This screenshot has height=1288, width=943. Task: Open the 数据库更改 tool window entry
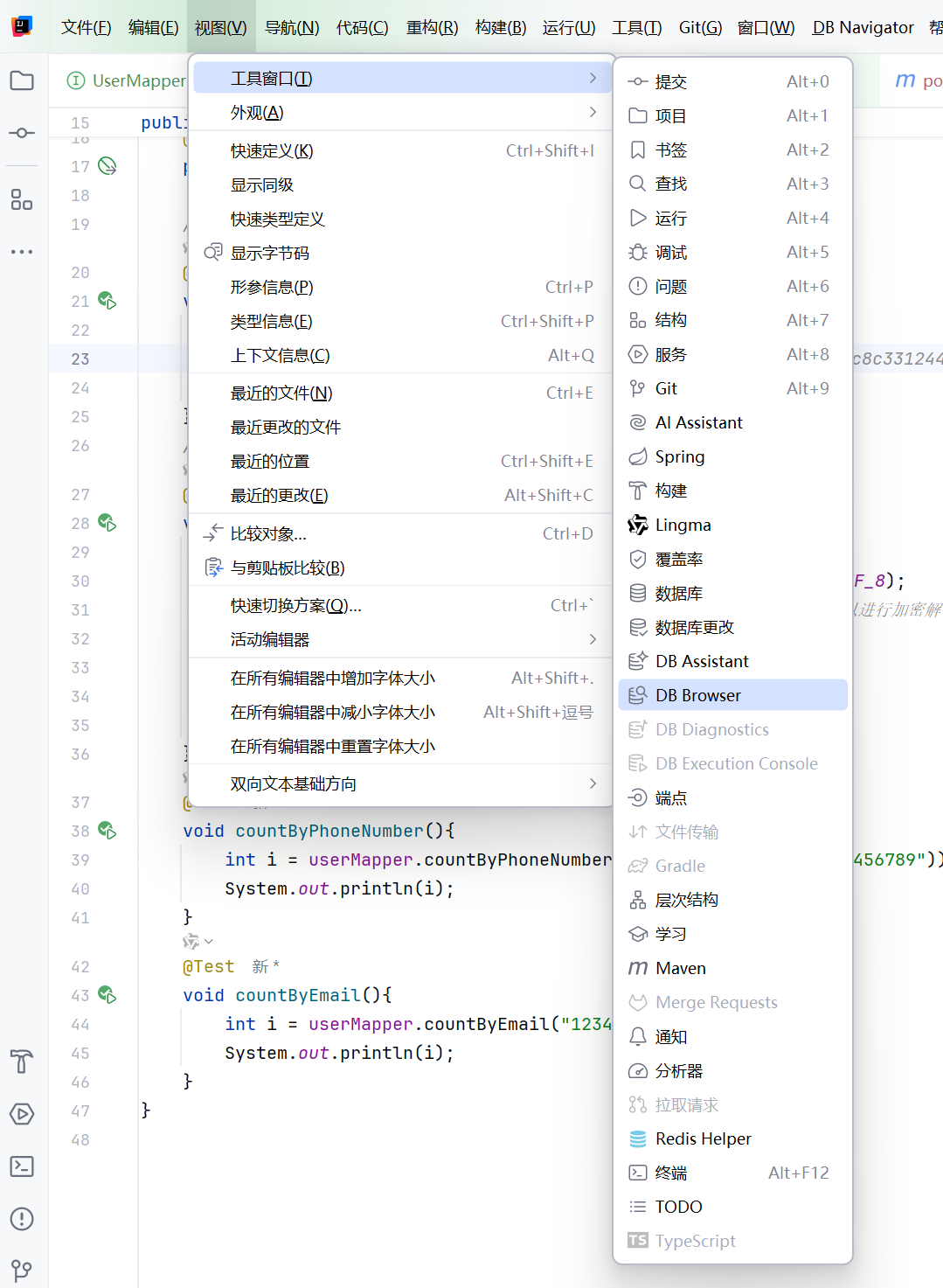pyautogui.click(x=732, y=627)
